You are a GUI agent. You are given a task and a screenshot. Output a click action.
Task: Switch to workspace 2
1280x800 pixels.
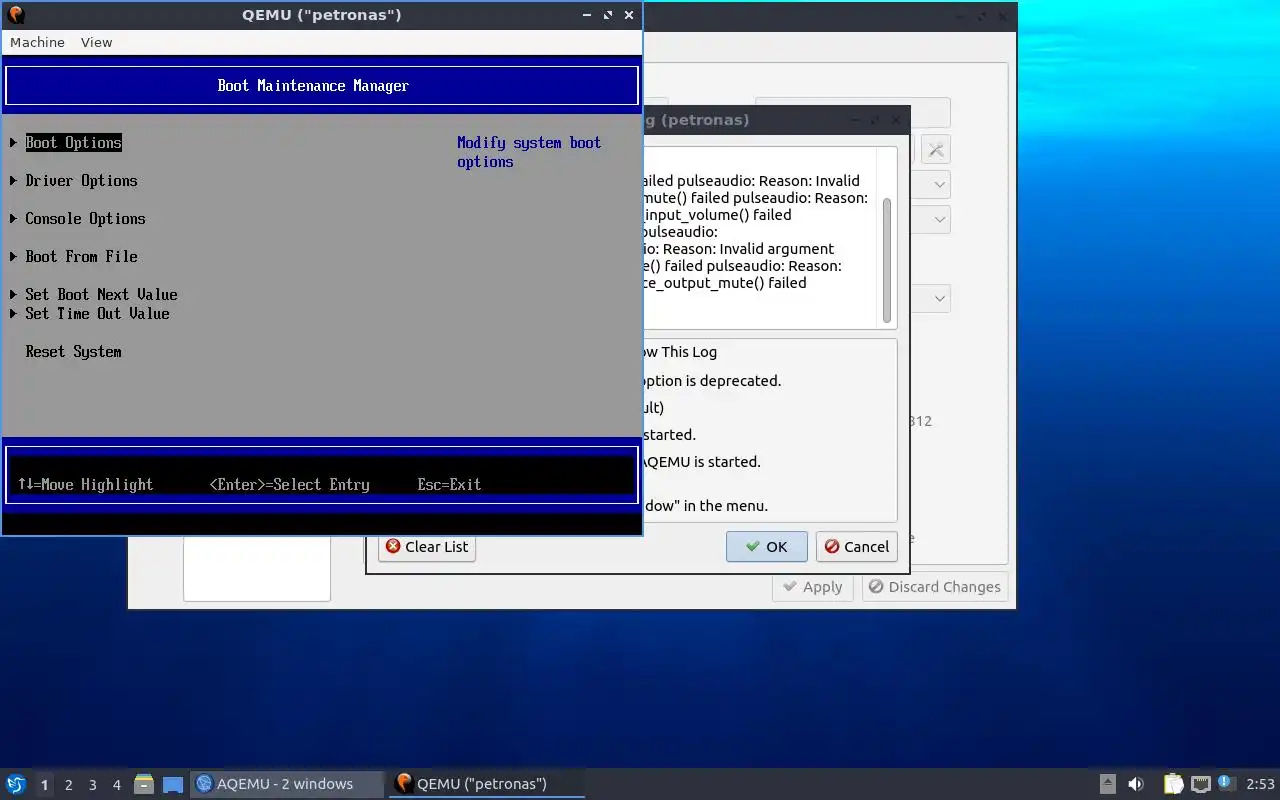[x=68, y=784]
